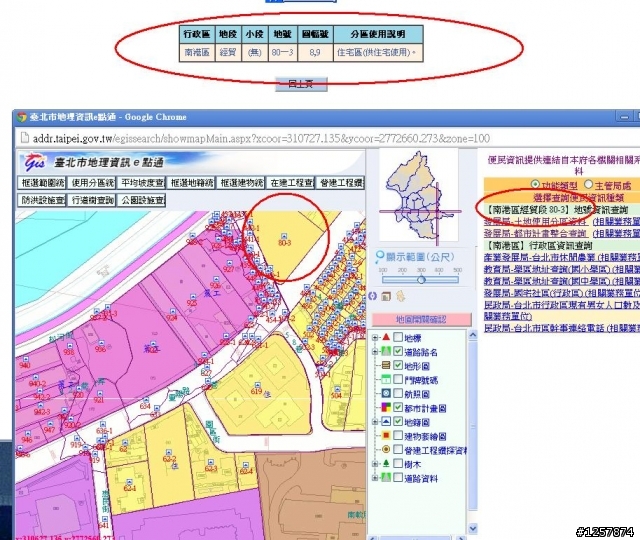Enable the 門牌號碼 layer checkbox
This screenshot has width=640, height=540.
point(398,380)
